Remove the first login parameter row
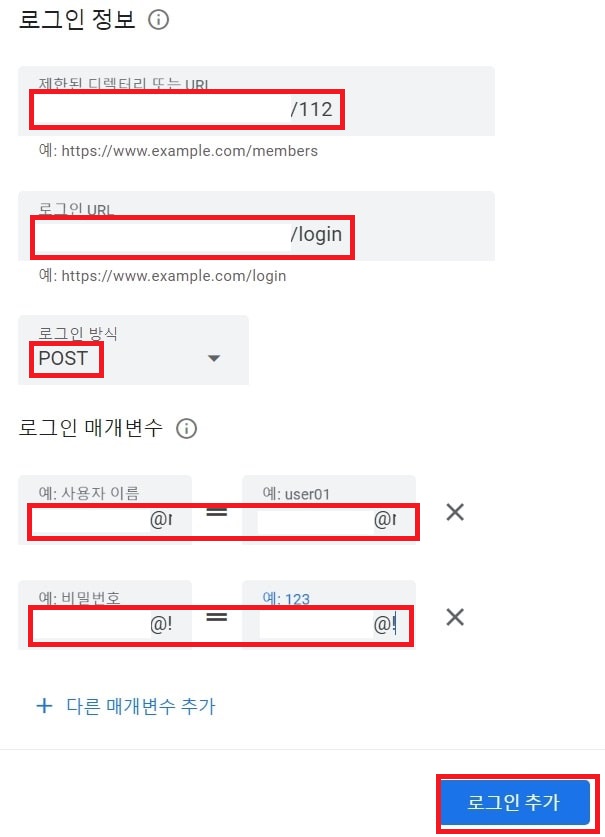This screenshot has width=605, height=837. [x=455, y=512]
